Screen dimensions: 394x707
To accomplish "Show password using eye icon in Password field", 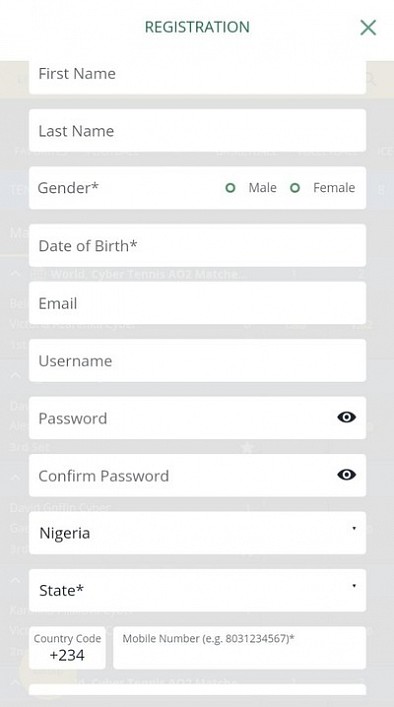I will tap(346, 418).
